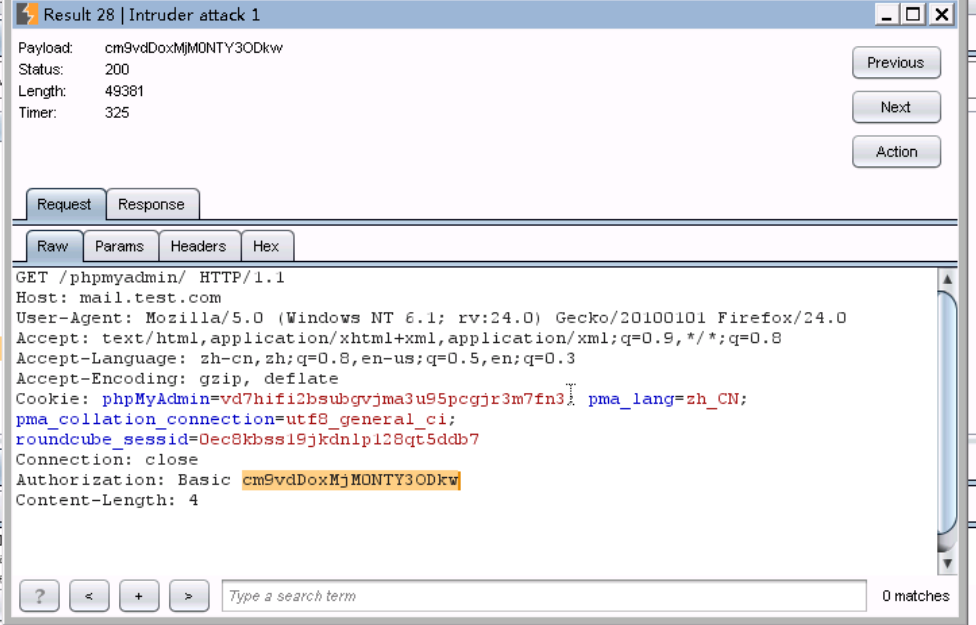The width and height of the screenshot is (976, 625).
Task: Click the '+' search options button
Action: (139, 596)
